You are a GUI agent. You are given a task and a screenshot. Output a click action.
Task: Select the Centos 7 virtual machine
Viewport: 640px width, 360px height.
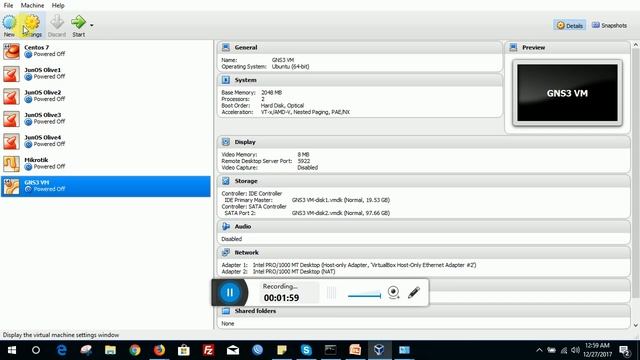(106, 51)
